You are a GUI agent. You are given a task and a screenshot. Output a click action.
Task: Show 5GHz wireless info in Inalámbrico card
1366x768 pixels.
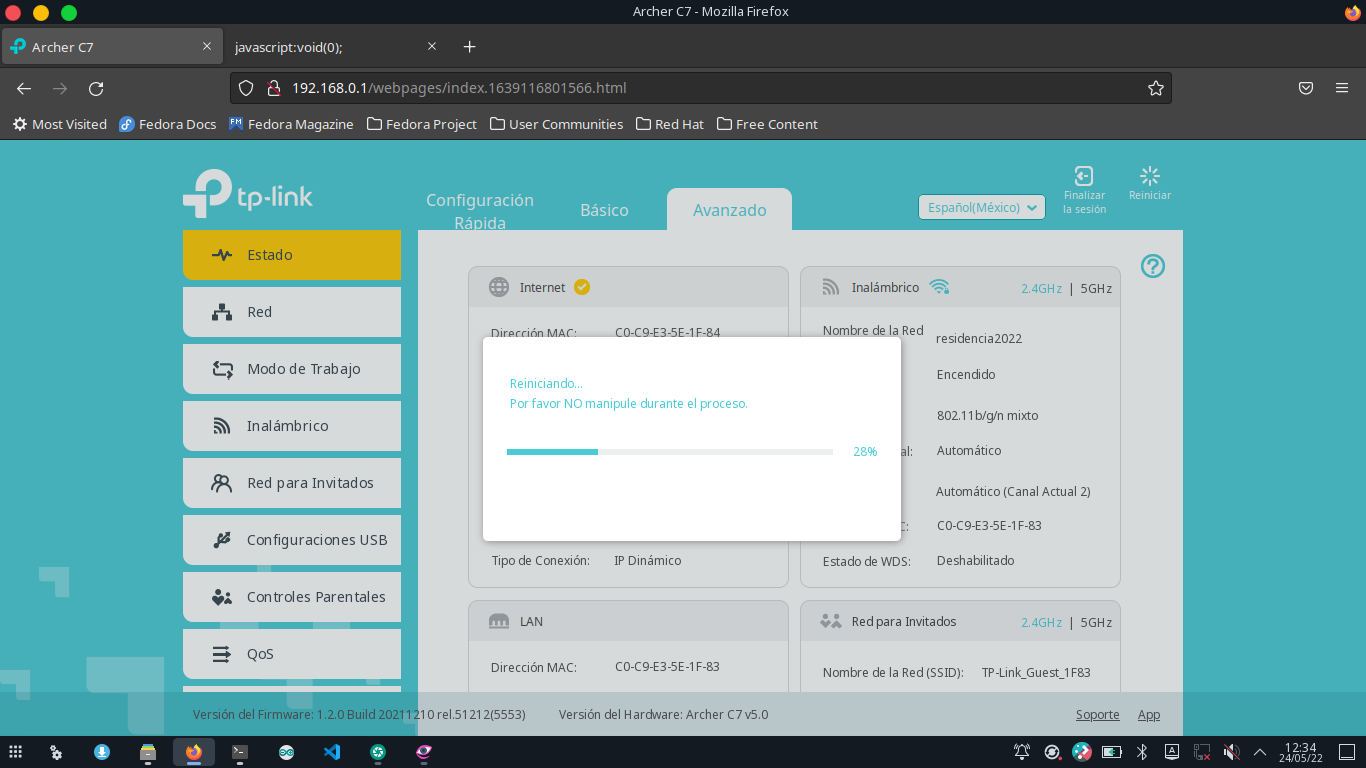point(1096,288)
